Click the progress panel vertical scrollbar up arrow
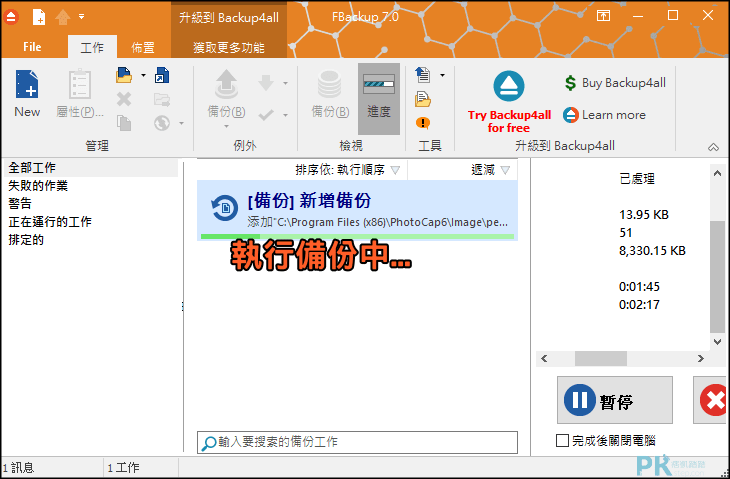Screen dimensions: 730x479 [717, 173]
